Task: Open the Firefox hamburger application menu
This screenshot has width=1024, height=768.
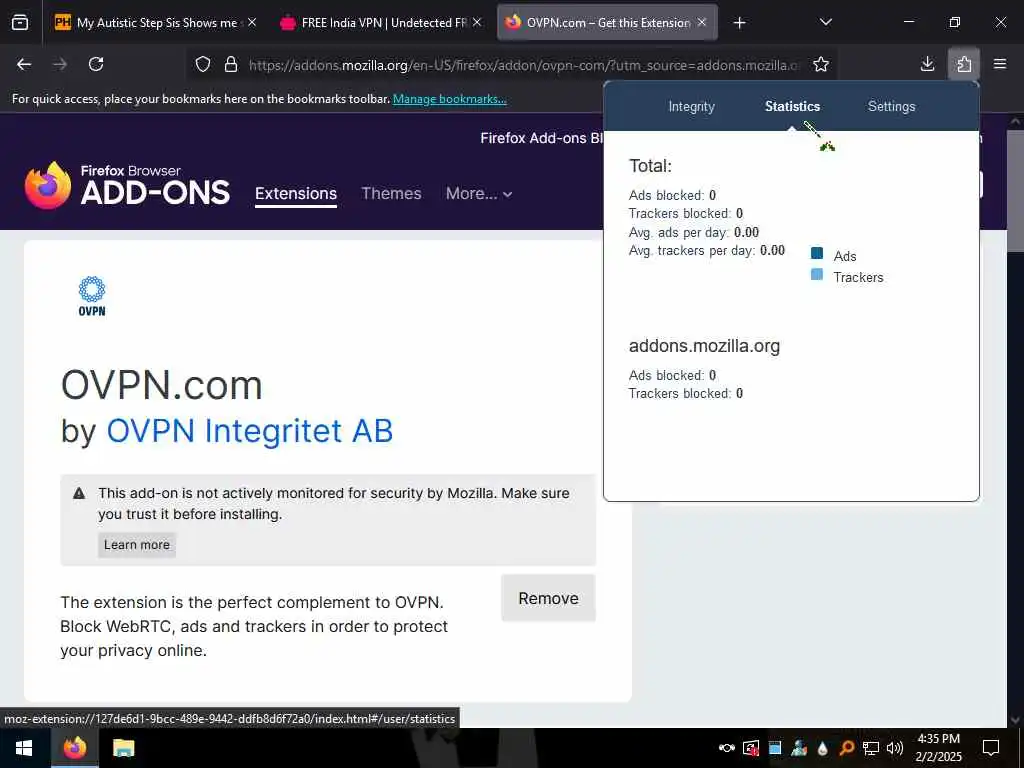Action: (1000, 64)
